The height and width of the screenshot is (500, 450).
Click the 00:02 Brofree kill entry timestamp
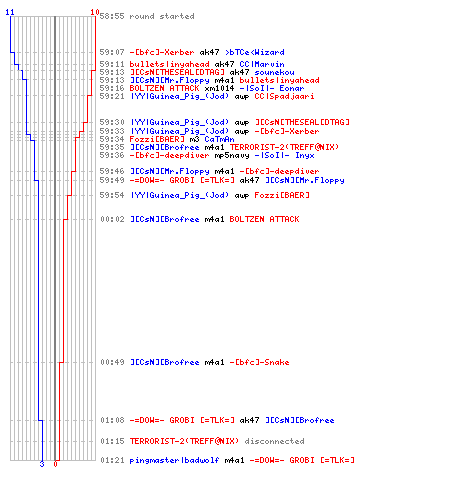tap(112, 219)
